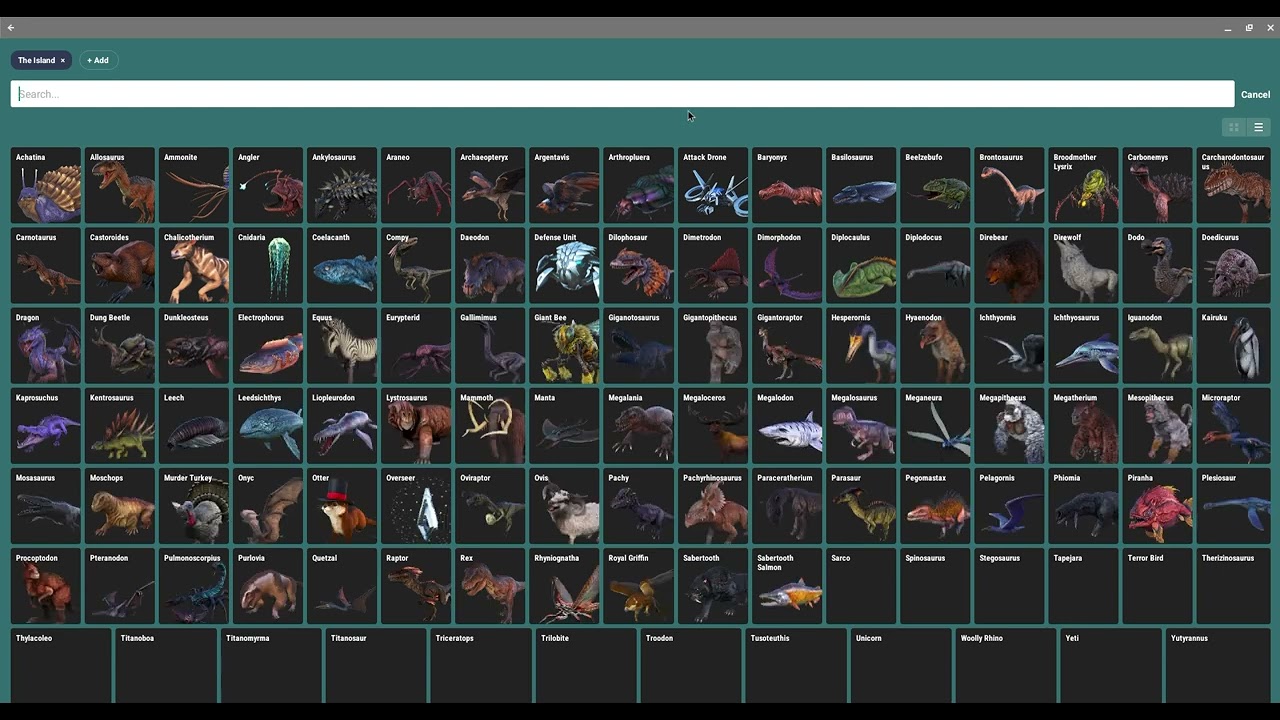Open the Otter with top hat card
Viewport: 1280px width, 720px height.
[x=342, y=505]
